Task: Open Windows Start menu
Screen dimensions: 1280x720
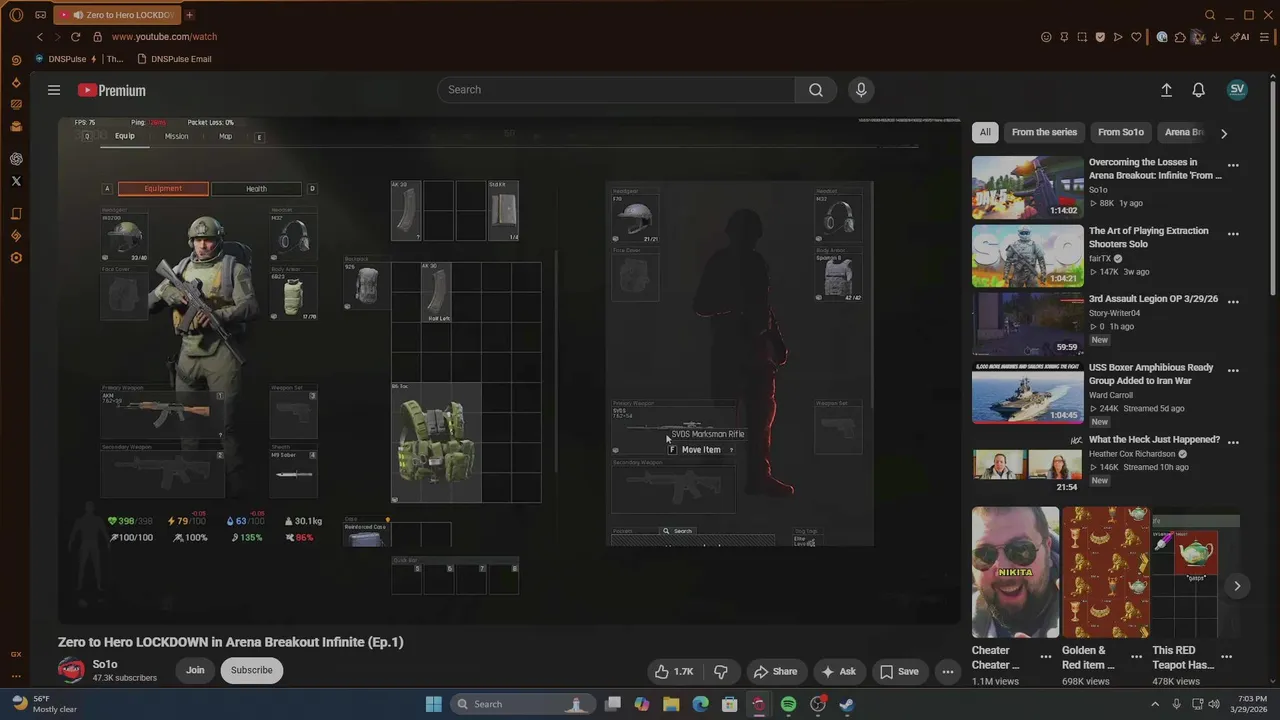Action: click(434, 704)
